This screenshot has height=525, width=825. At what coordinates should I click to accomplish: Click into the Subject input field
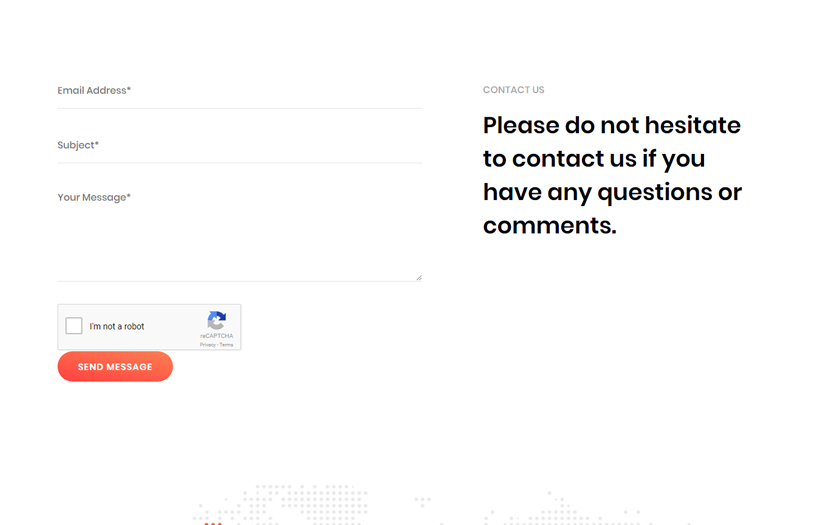pos(239,146)
